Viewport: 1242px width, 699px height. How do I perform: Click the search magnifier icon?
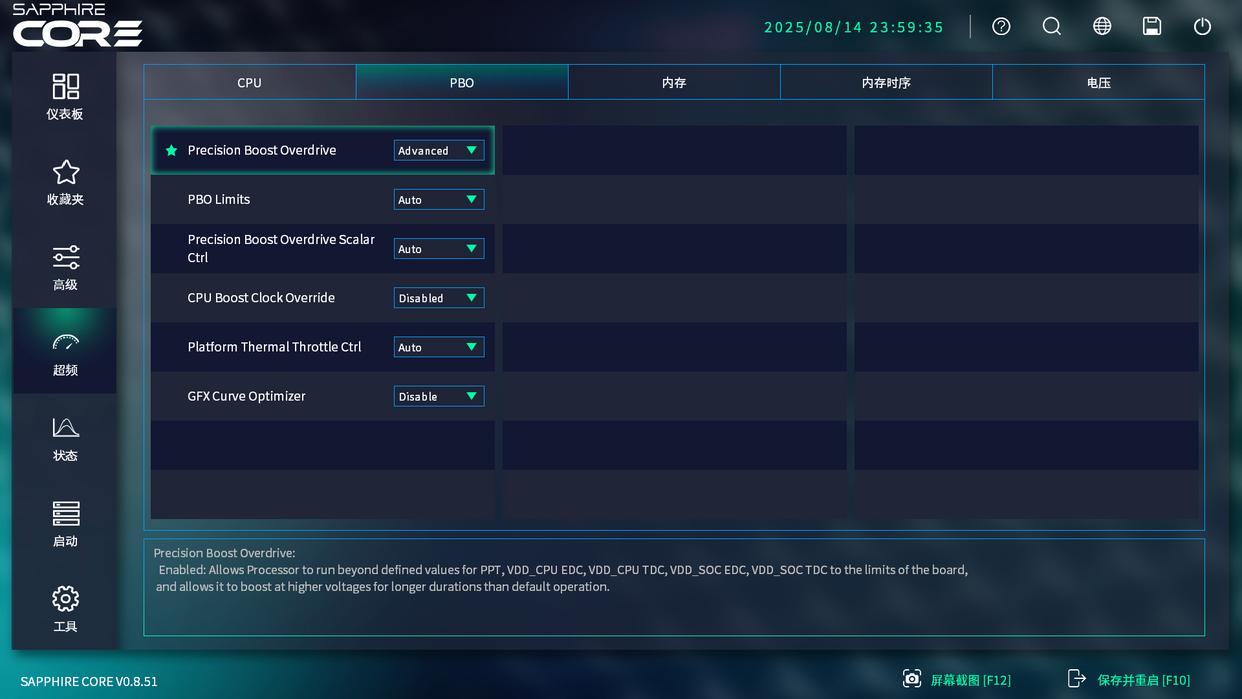tap(1051, 27)
